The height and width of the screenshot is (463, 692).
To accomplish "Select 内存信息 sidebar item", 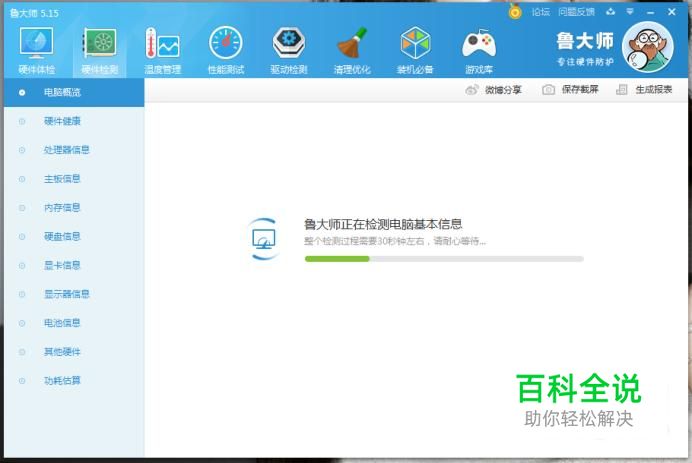I will click(x=74, y=207).
